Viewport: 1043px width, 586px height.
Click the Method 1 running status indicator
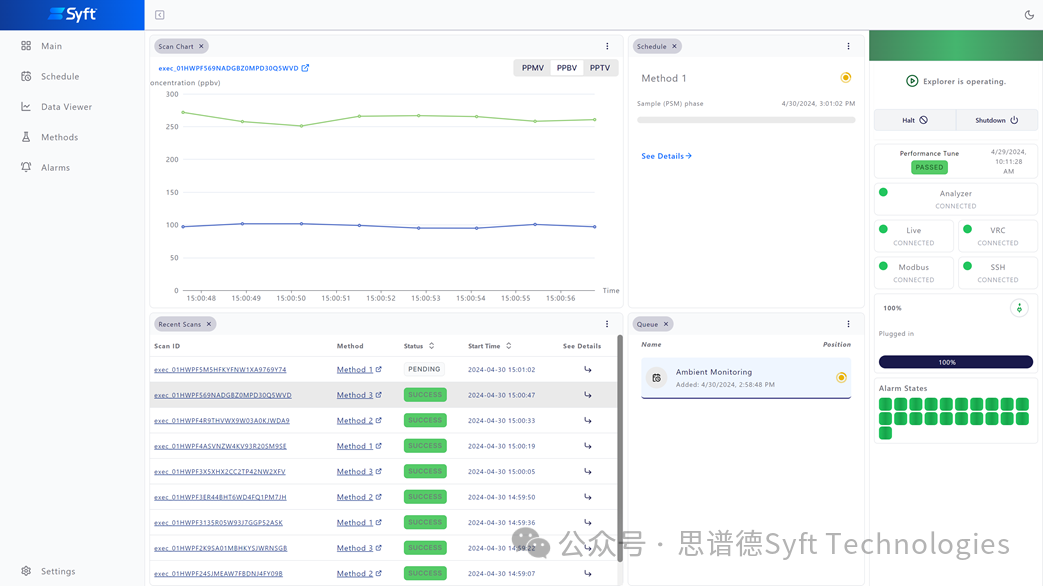(845, 78)
